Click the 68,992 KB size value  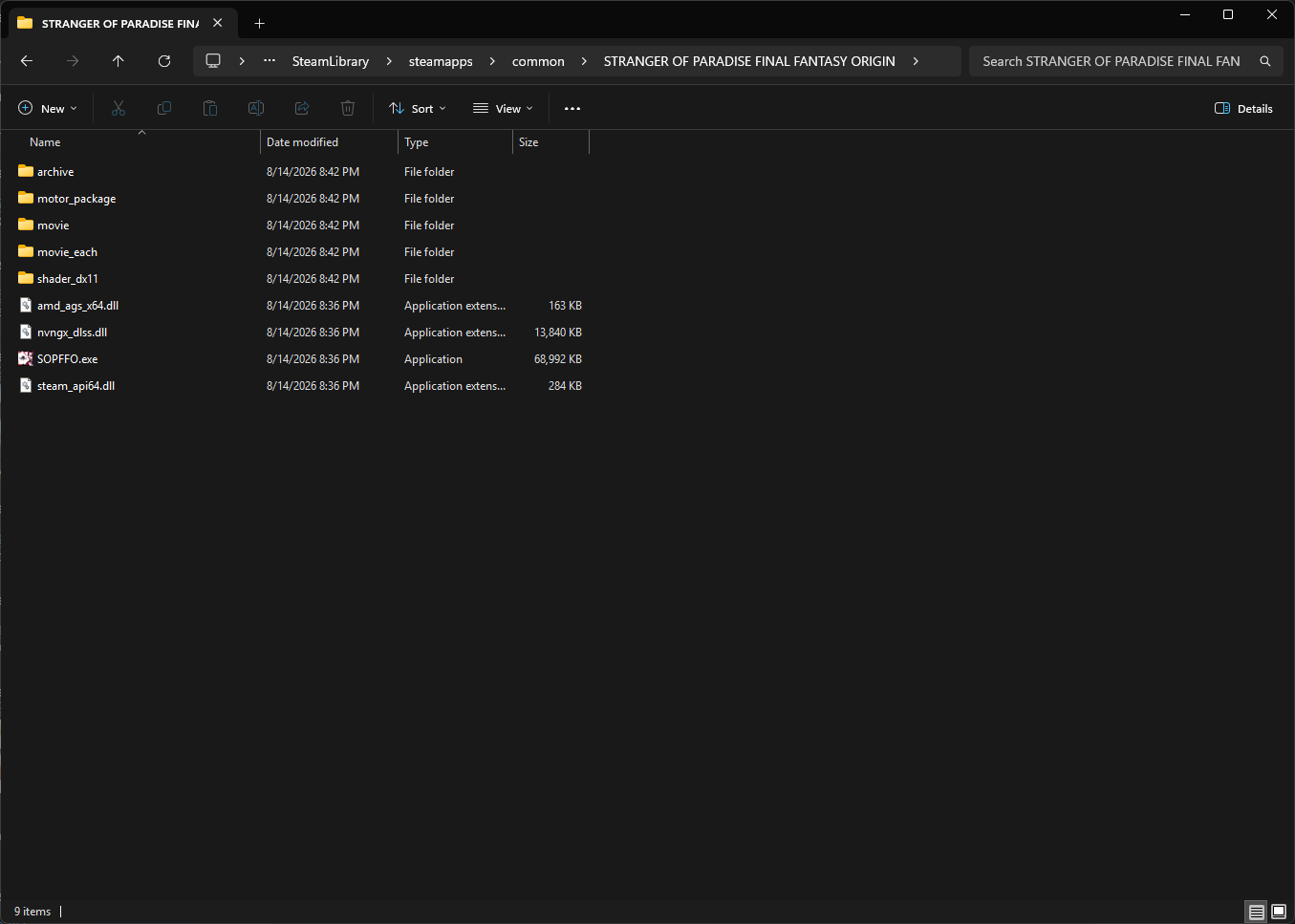[558, 359]
